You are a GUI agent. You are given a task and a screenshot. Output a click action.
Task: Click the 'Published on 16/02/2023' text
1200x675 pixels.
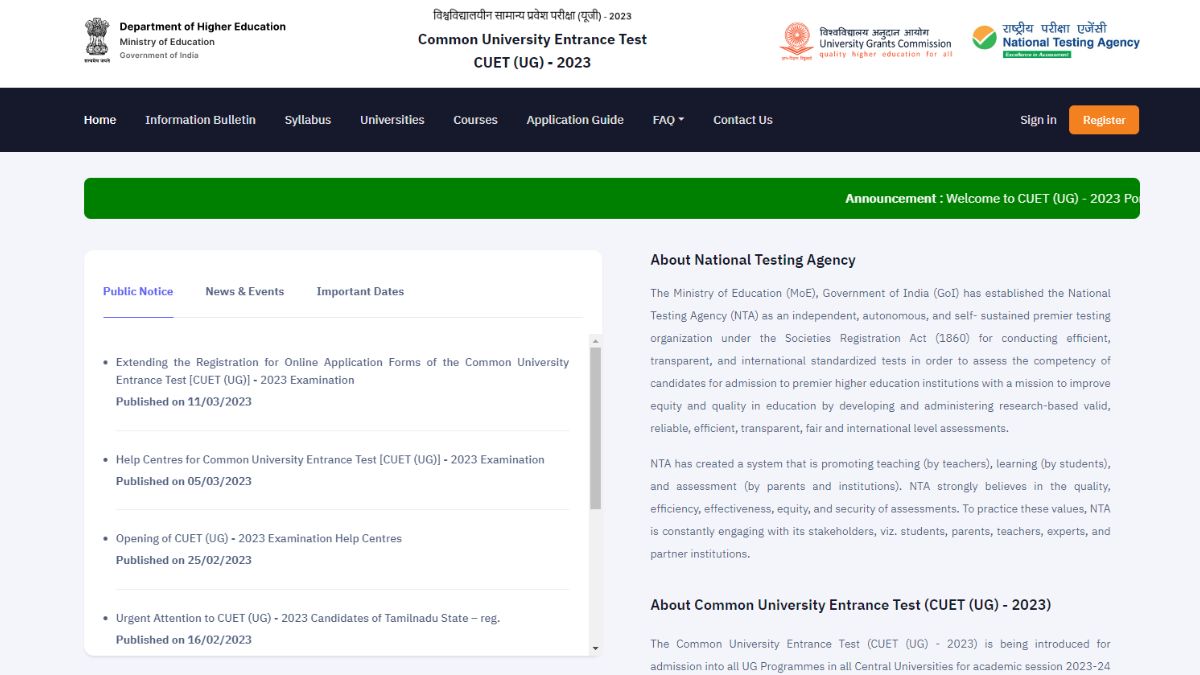tap(184, 640)
